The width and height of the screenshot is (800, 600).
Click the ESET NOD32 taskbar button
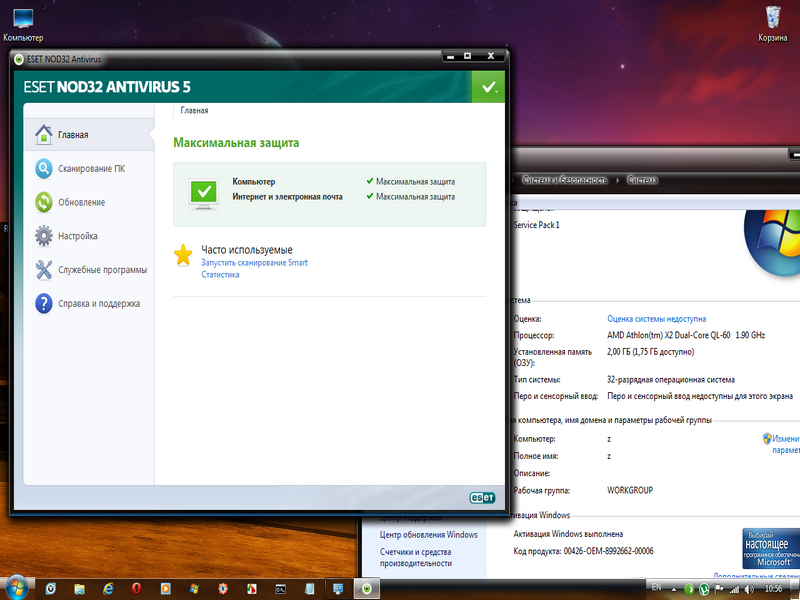pyautogui.click(x=367, y=589)
